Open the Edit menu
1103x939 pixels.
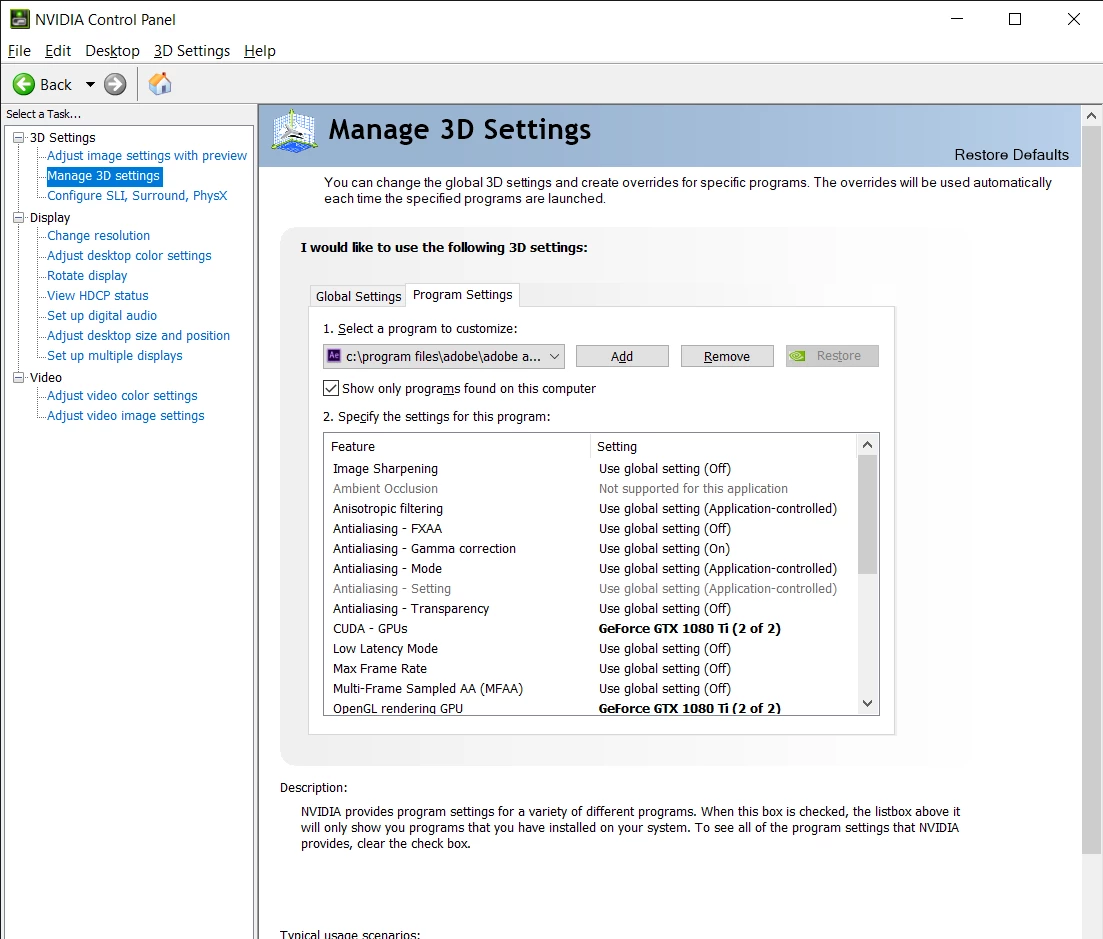pos(58,51)
